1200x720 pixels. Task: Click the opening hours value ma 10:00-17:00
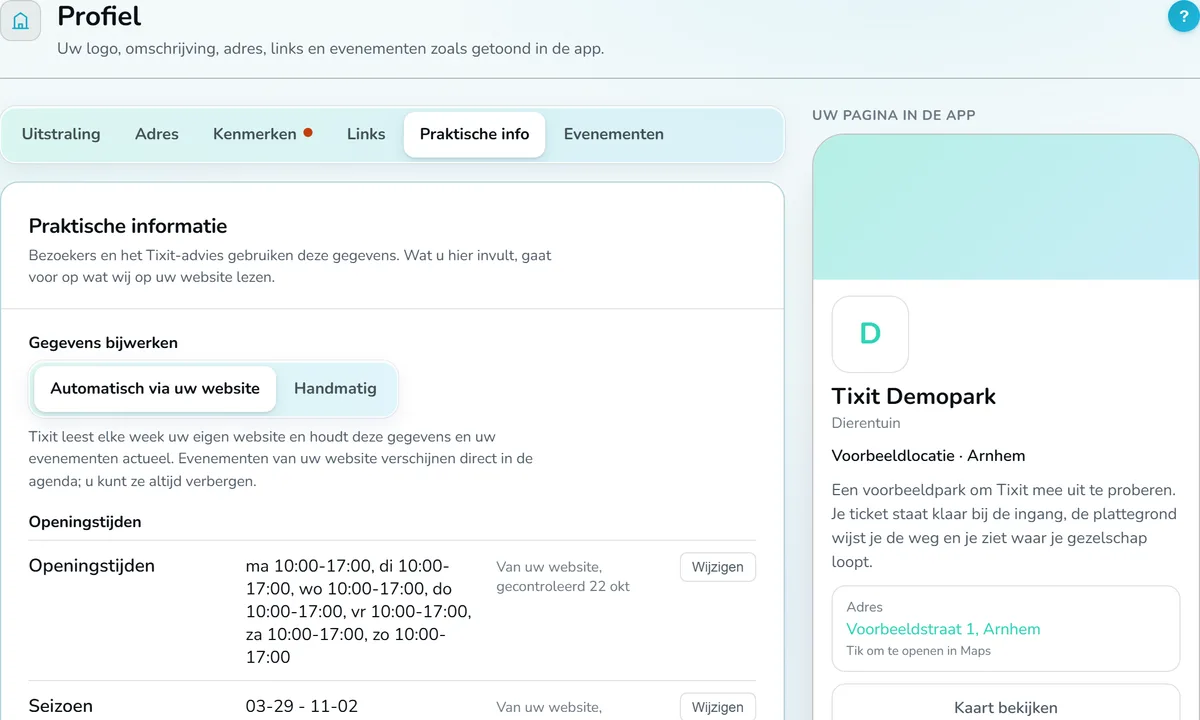359,611
